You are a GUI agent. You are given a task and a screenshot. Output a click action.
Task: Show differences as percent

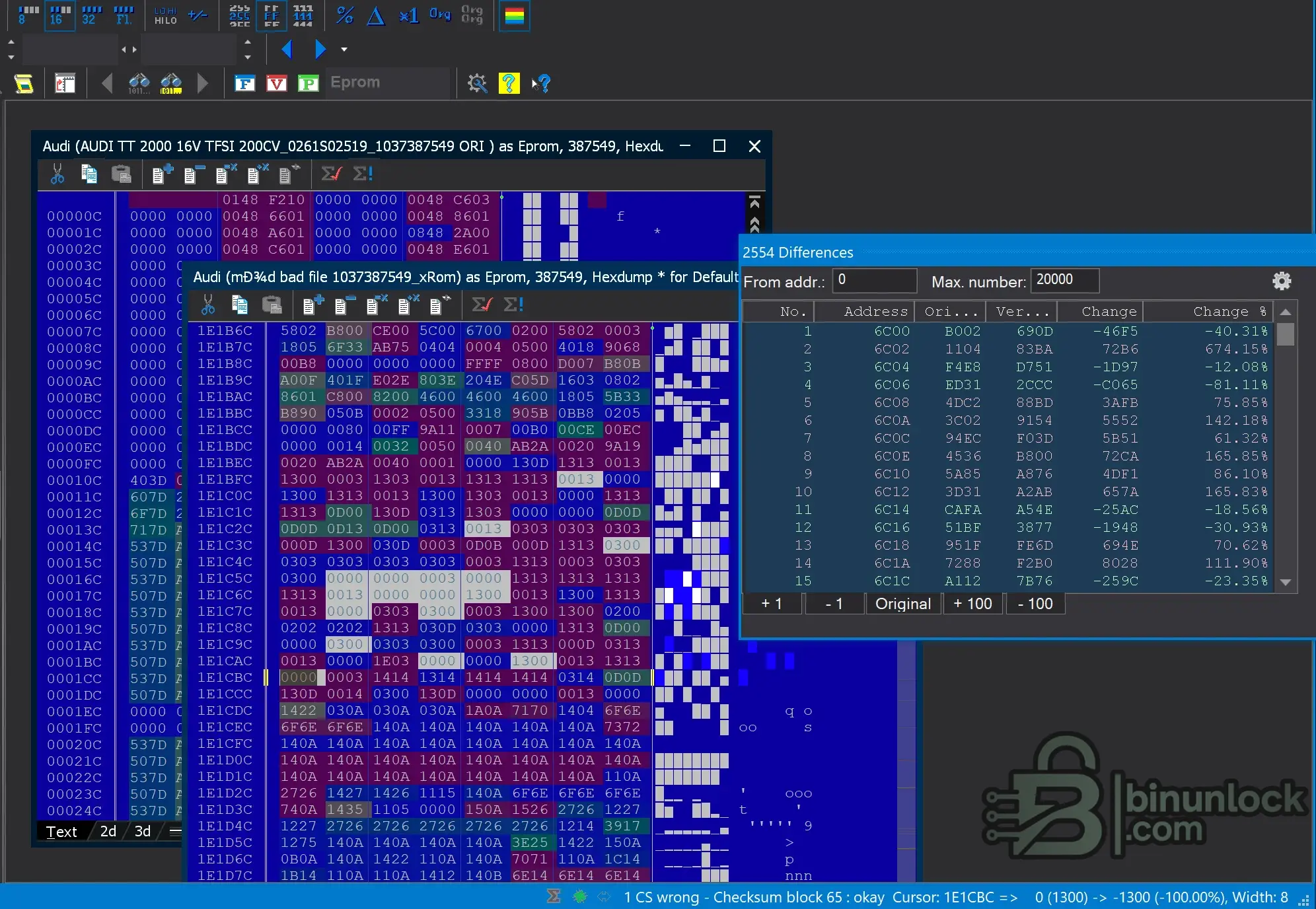pyautogui.click(x=345, y=15)
